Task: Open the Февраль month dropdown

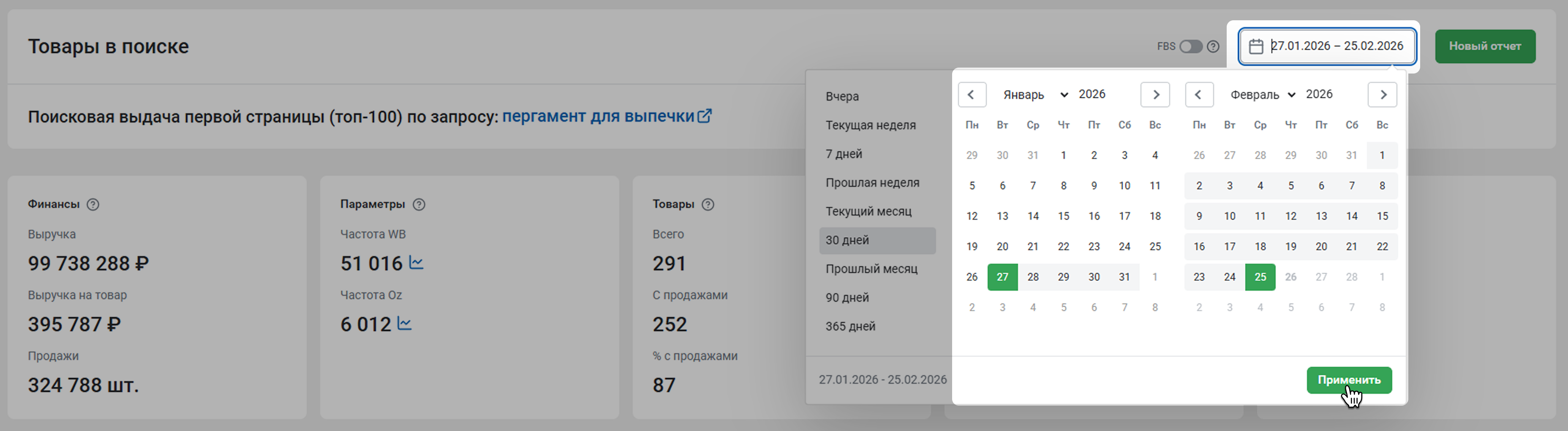Action: tap(1263, 95)
